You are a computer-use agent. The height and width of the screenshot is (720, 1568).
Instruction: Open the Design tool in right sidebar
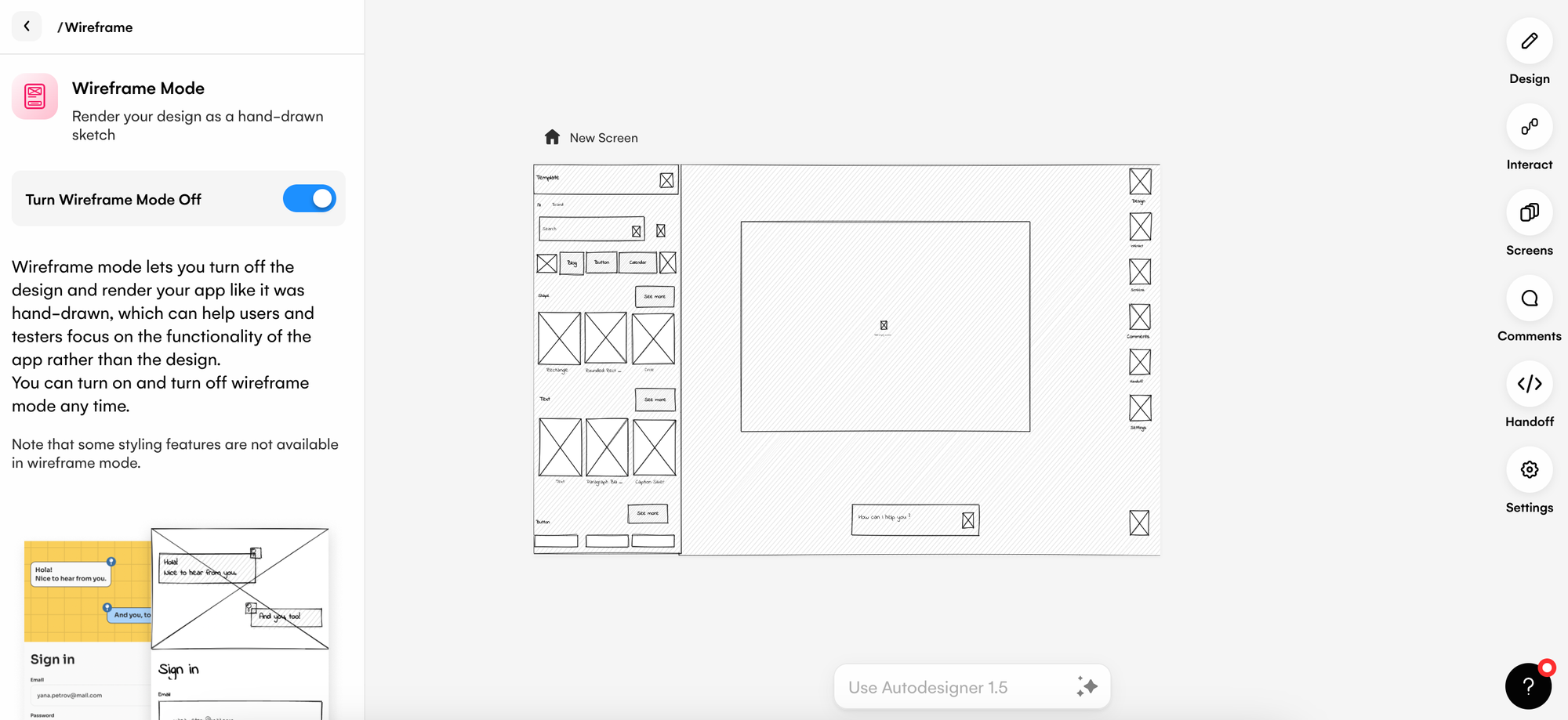point(1529,41)
